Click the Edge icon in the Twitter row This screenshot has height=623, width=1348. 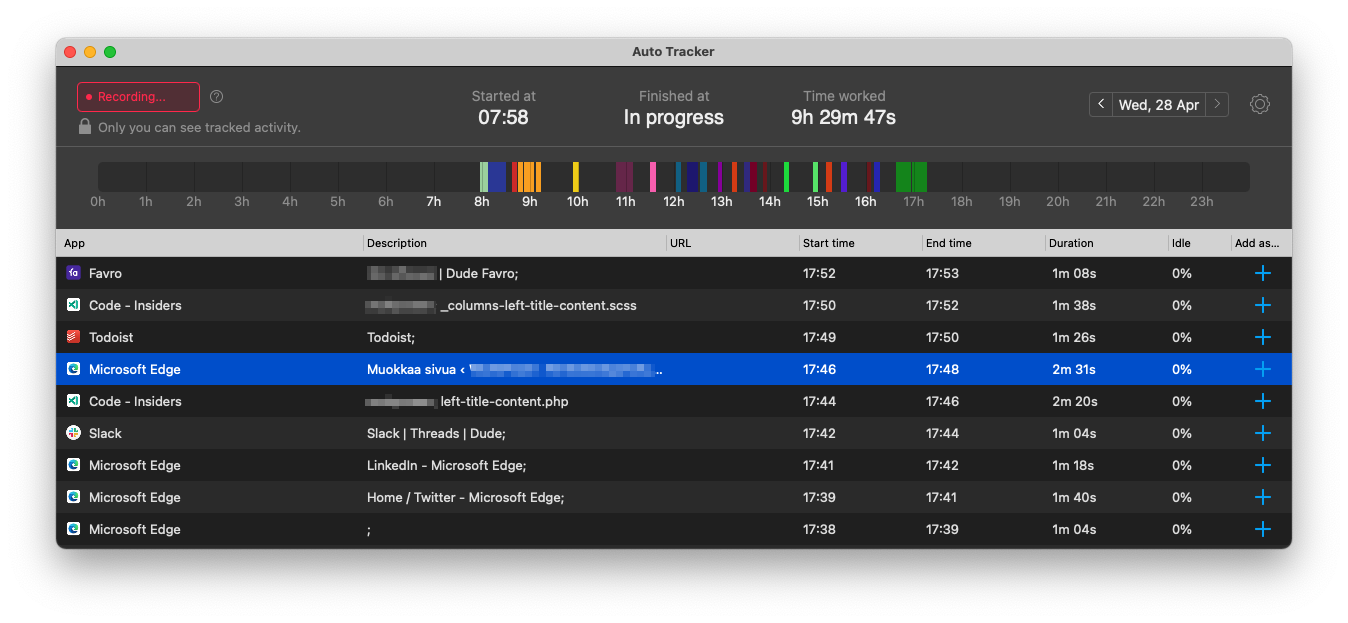pyautogui.click(x=73, y=497)
